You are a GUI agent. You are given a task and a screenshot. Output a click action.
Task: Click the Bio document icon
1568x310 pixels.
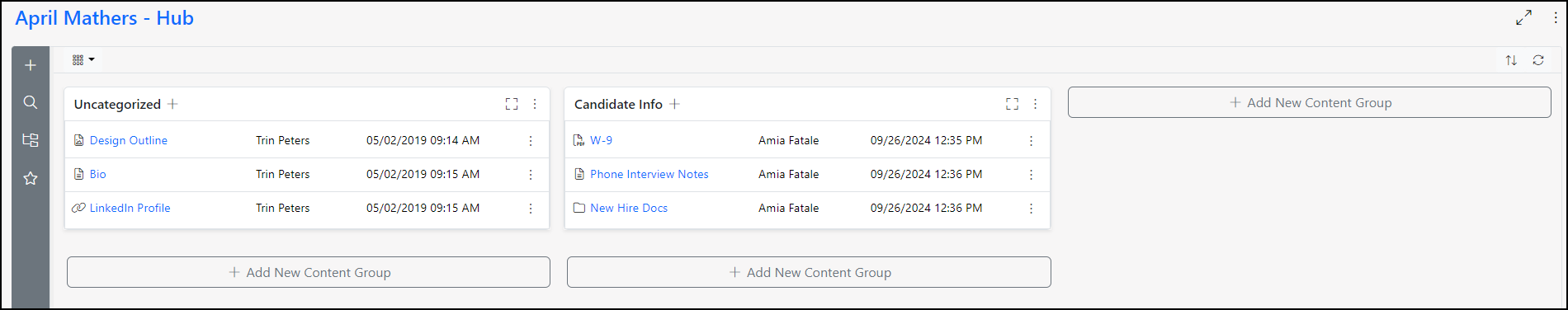(x=78, y=174)
